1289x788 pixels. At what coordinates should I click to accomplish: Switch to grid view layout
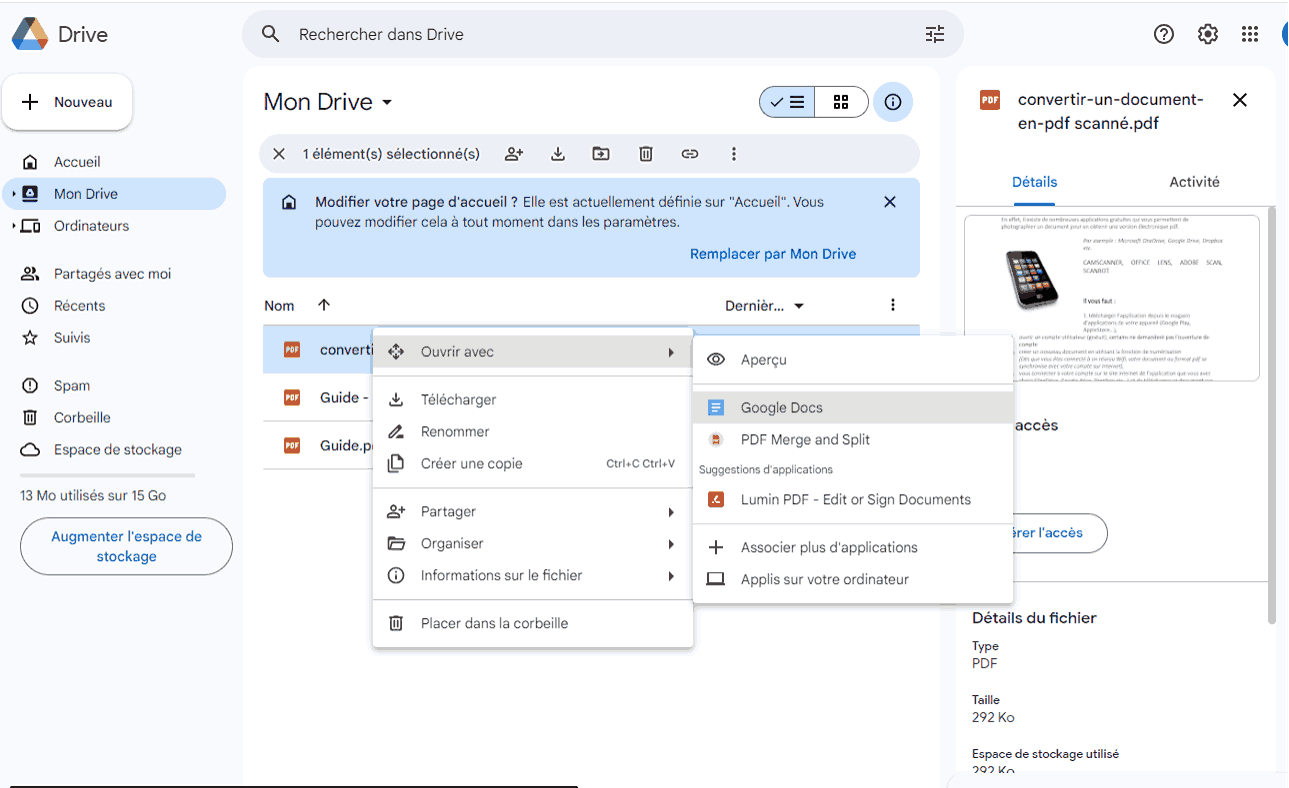(x=841, y=102)
